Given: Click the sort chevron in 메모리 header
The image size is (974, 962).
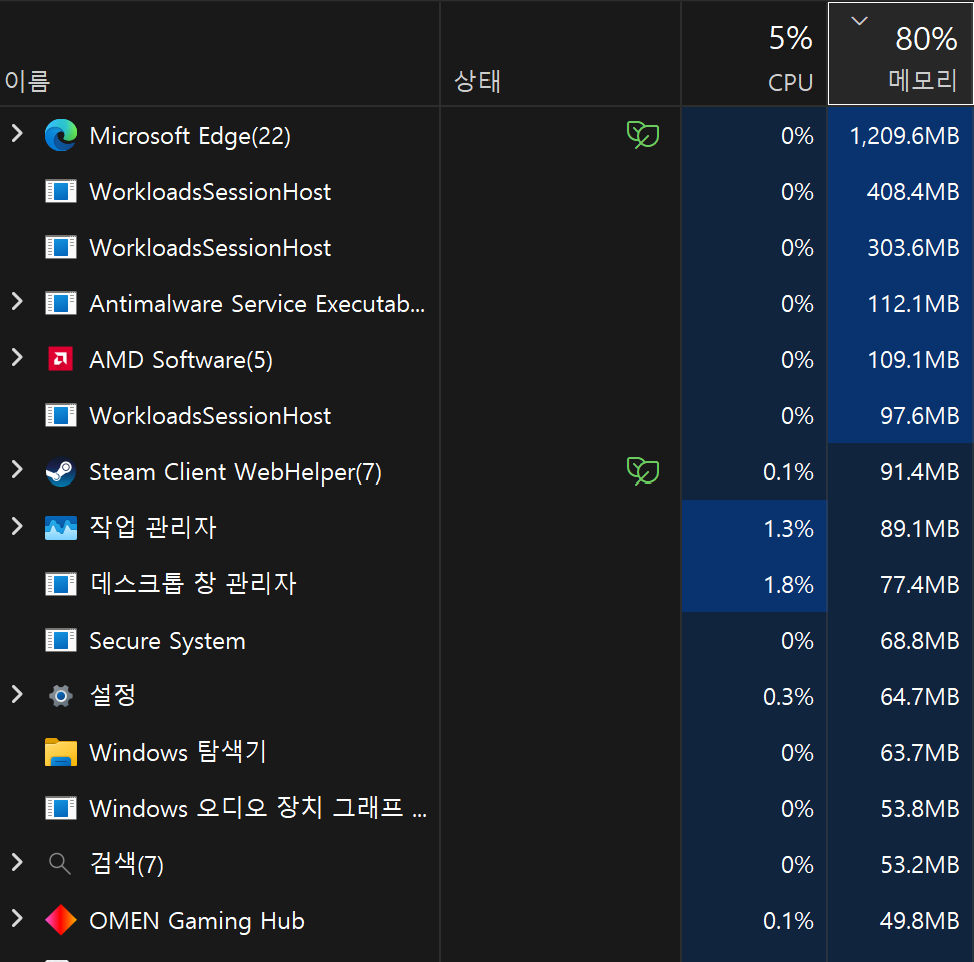Looking at the screenshot, I should 859,21.
